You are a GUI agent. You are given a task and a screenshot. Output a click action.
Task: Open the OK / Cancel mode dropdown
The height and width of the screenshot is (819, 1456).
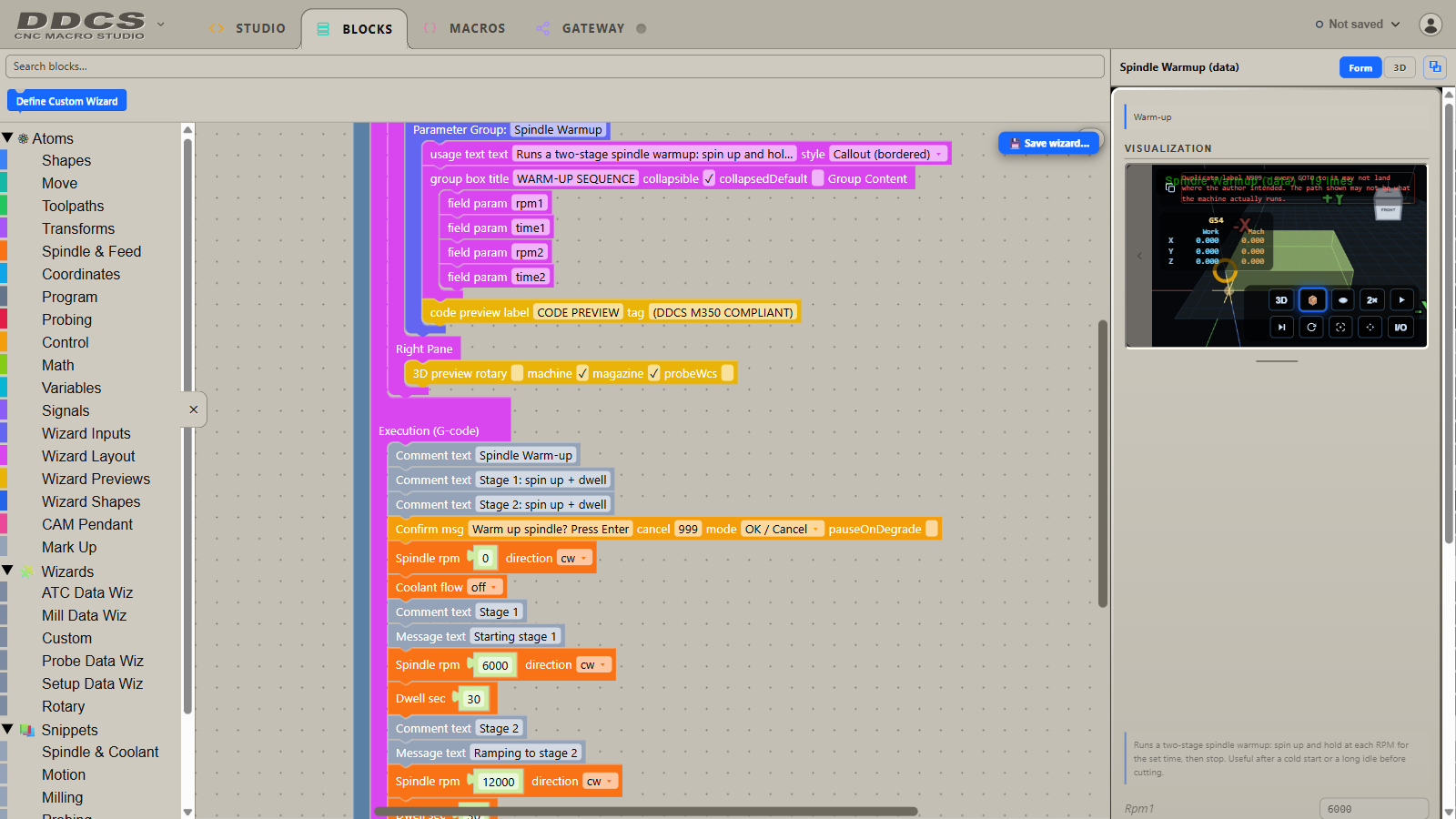point(783,529)
